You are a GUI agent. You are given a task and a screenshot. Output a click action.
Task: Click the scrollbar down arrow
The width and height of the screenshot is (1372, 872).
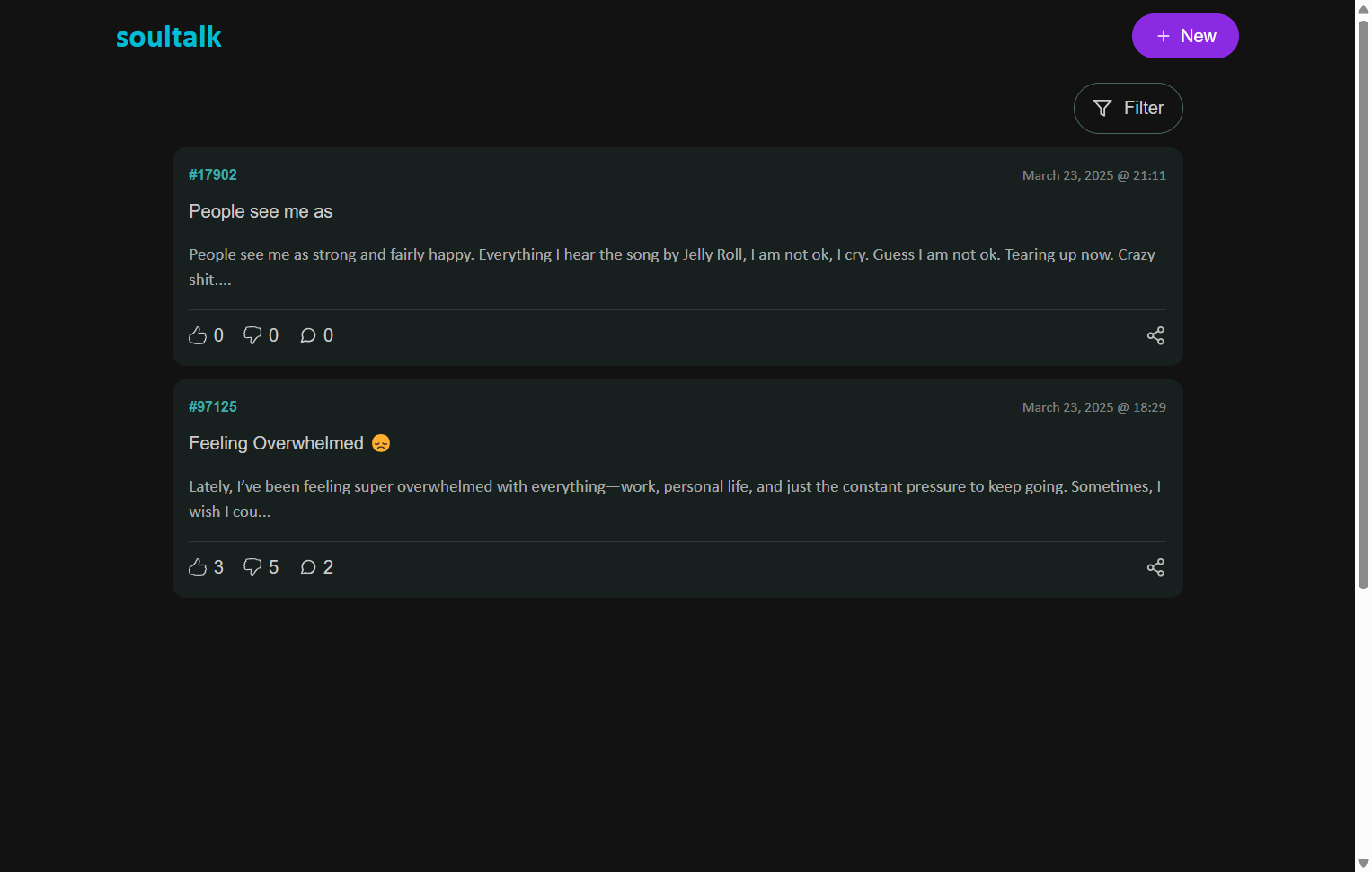pyautogui.click(x=1363, y=863)
